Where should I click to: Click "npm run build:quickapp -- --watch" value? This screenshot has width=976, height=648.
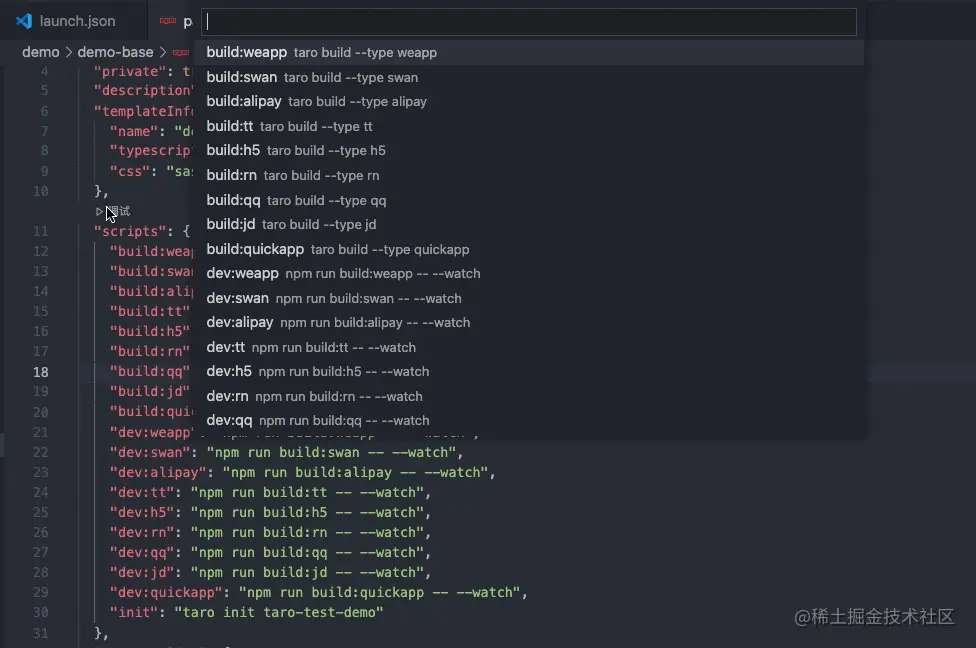[x=380, y=592]
